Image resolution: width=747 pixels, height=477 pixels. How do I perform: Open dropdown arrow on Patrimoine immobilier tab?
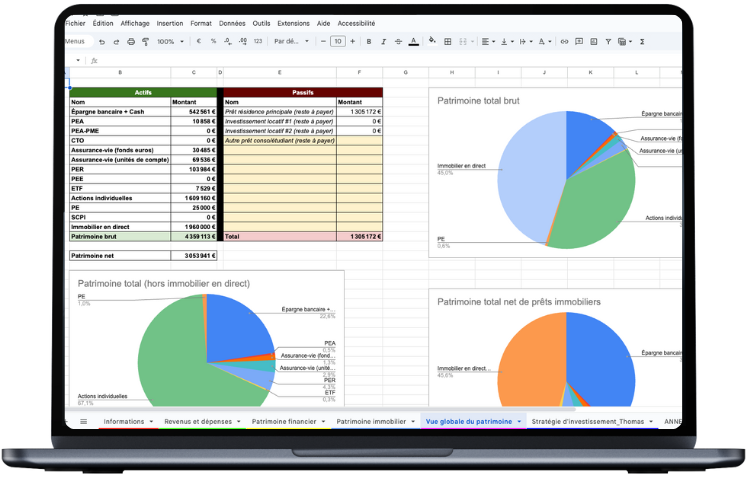point(413,421)
